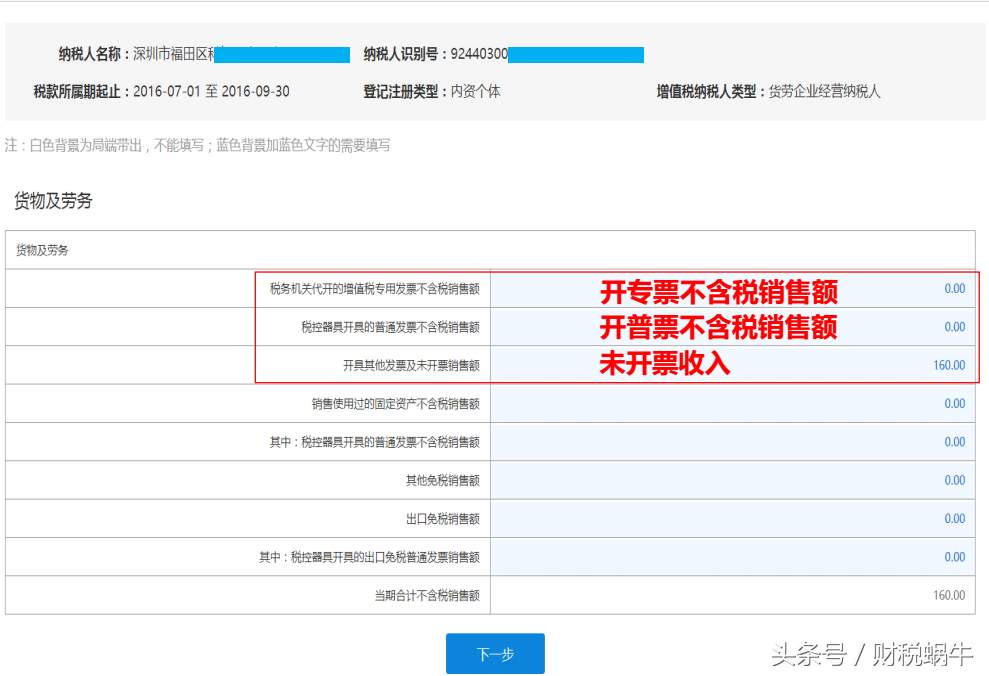Click the 下一步 button to proceed
Viewport: 989px width, 676px height.
click(x=494, y=653)
